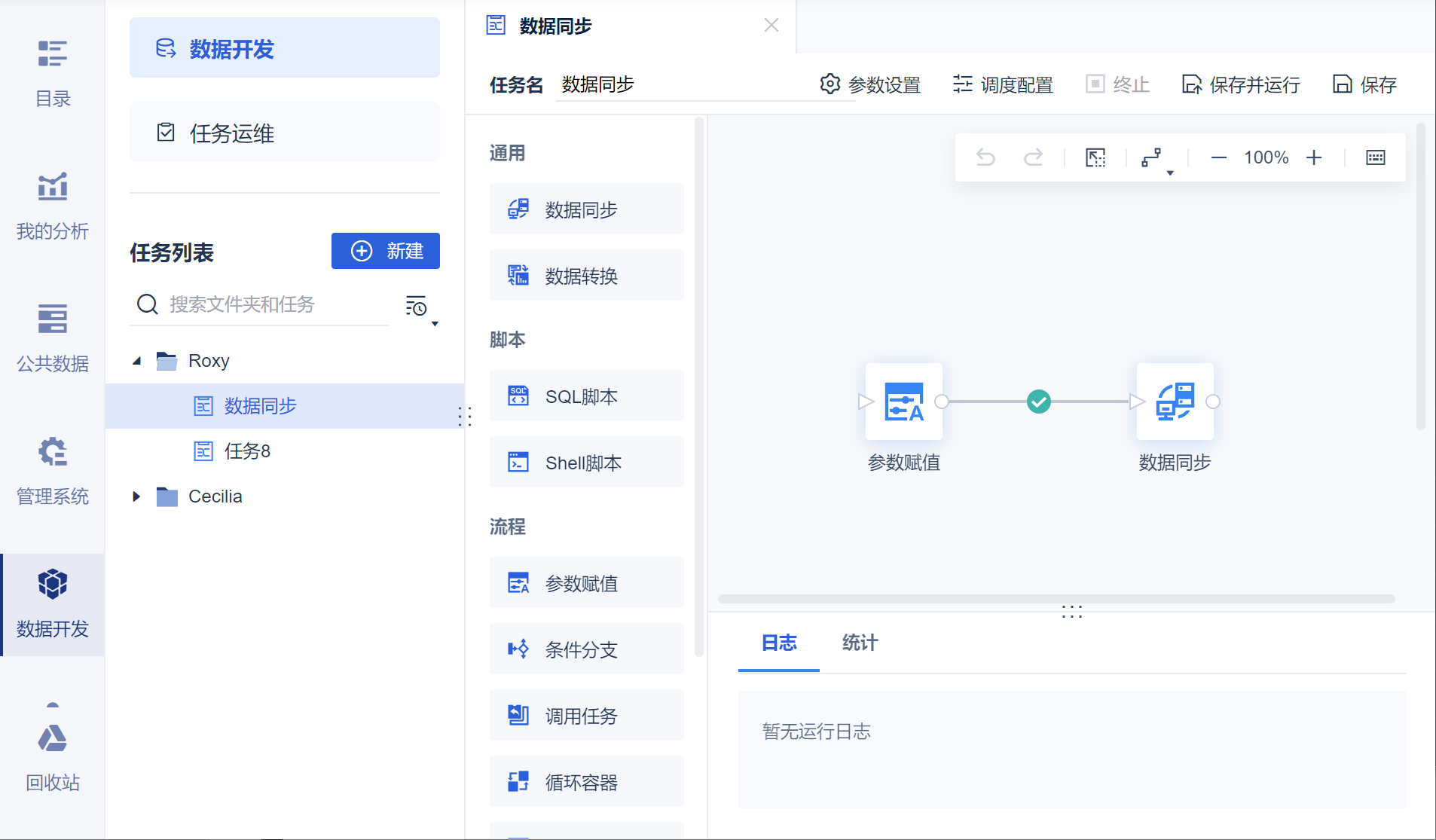1436x840 pixels.
Task: Open 参数设置 gear settings
Action: 870,84
